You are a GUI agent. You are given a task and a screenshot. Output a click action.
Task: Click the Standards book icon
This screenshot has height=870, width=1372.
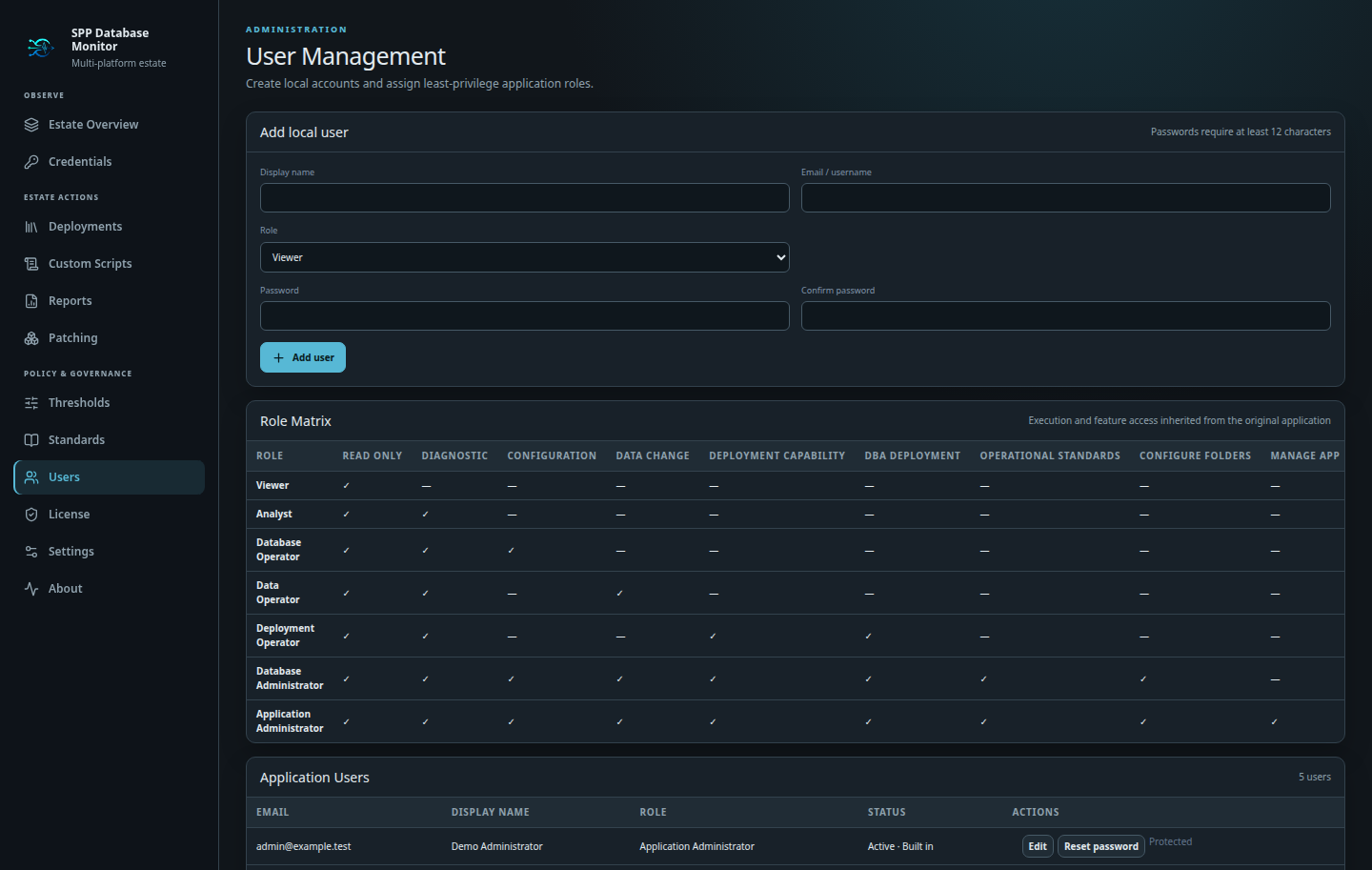pos(31,440)
